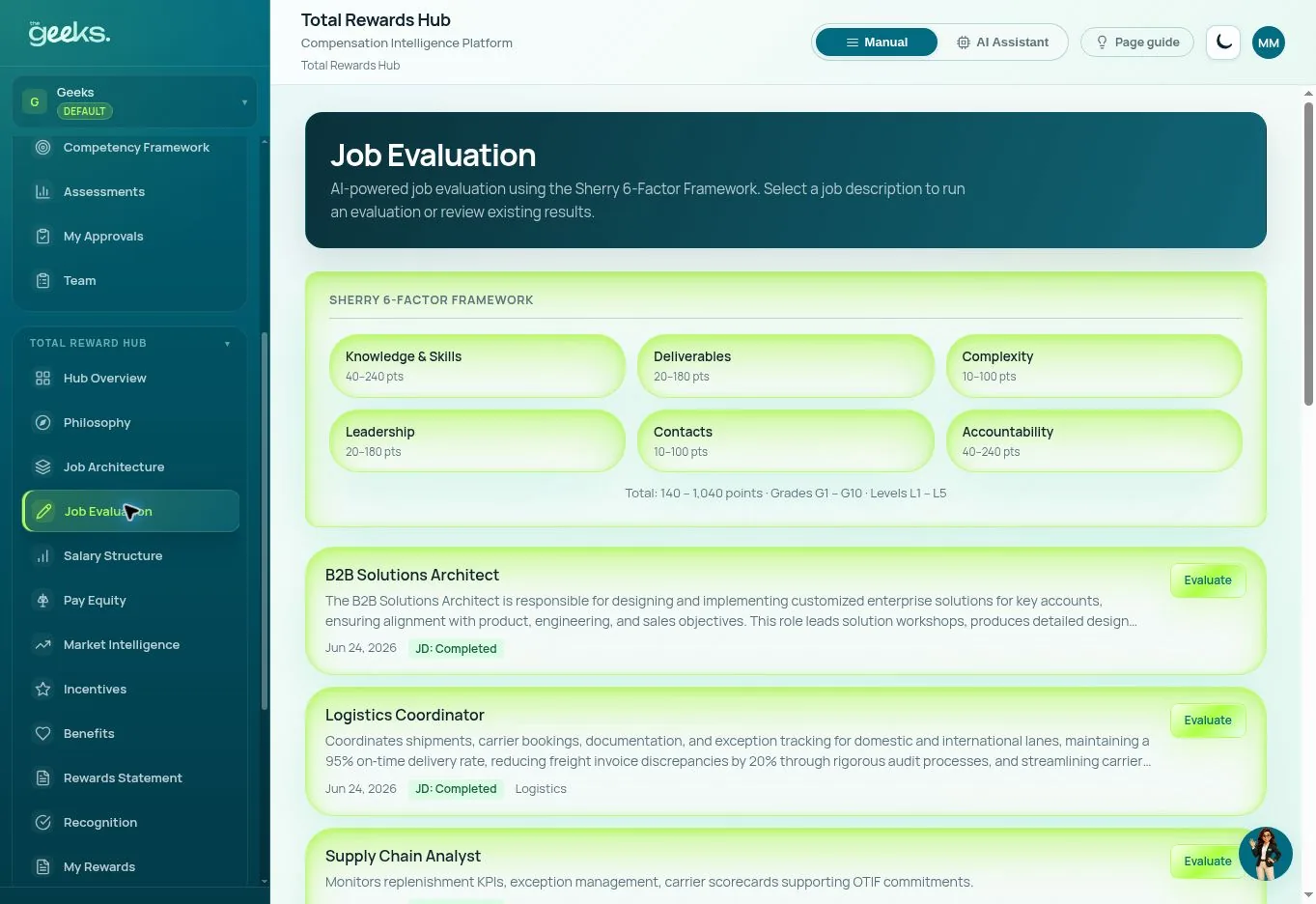Evaluate the Supply Chain Analyst job
Screen dimensions: 1316x904
pyautogui.click(x=1207, y=862)
